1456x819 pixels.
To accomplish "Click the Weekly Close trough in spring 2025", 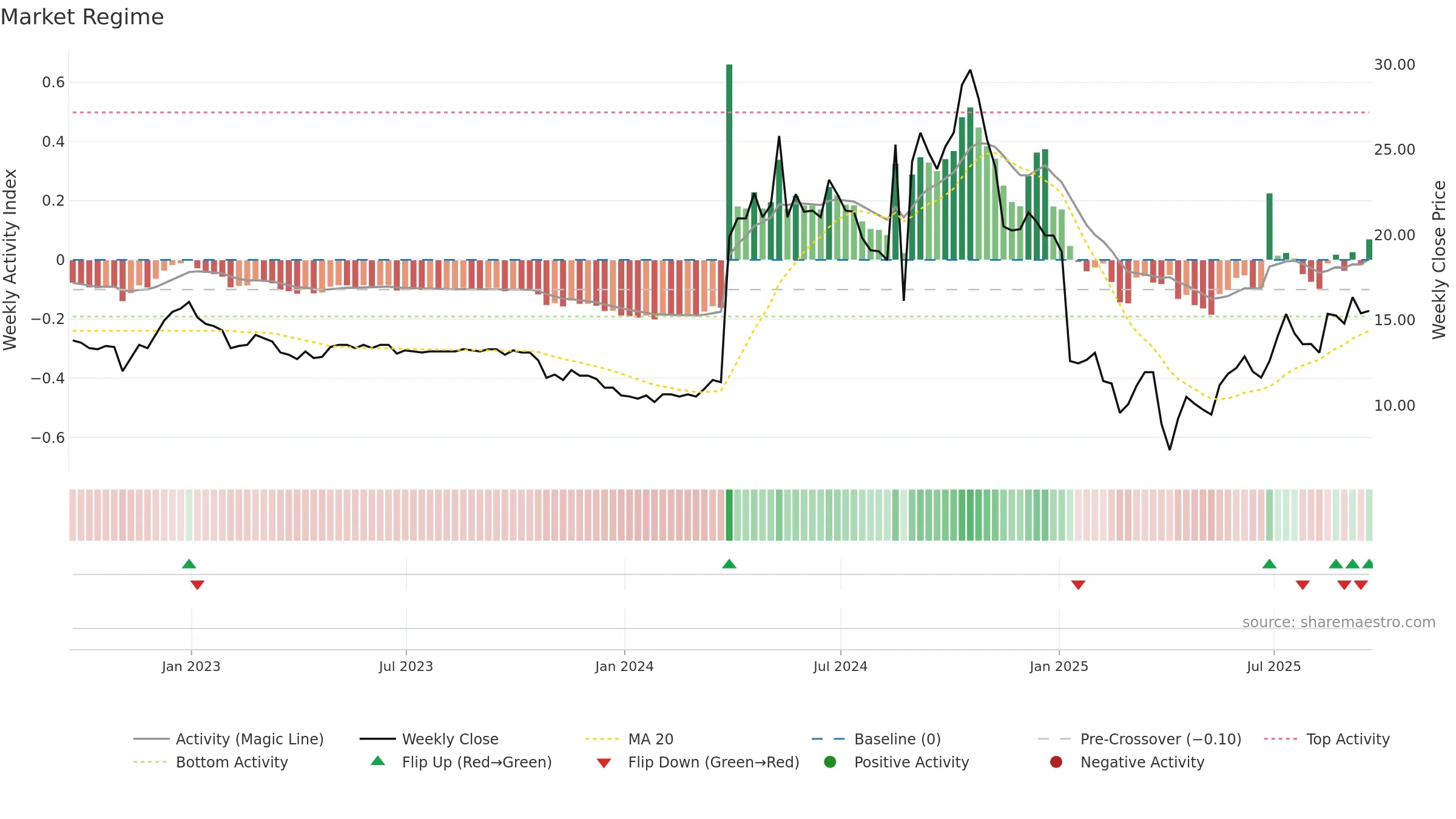I will point(1170,450).
